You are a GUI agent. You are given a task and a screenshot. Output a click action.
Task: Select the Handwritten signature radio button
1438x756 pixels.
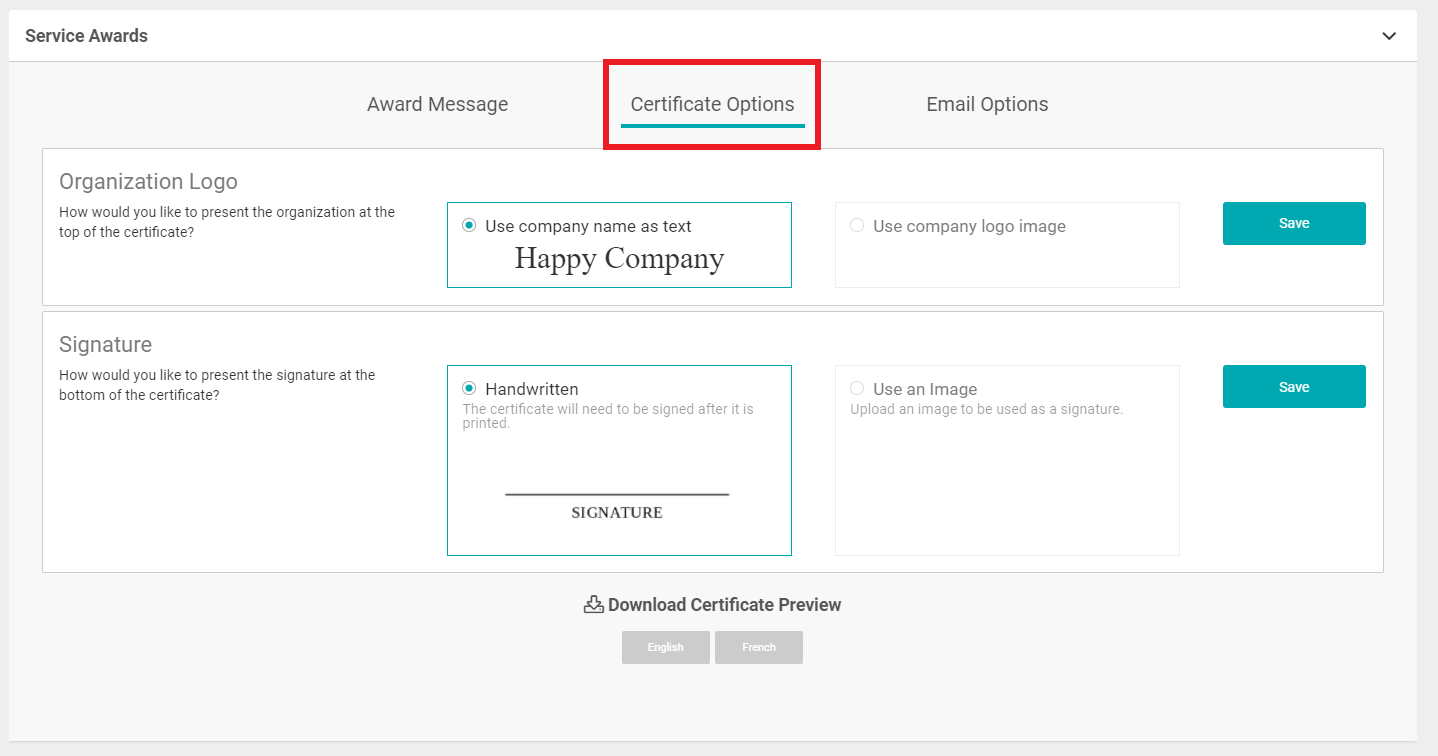pos(469,389)
